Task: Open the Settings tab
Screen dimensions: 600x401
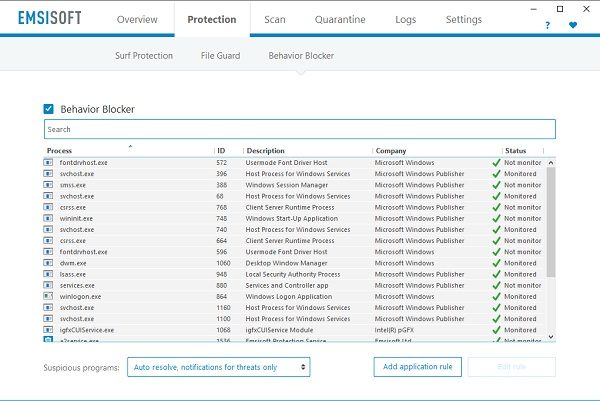Action: coord(464,20)
